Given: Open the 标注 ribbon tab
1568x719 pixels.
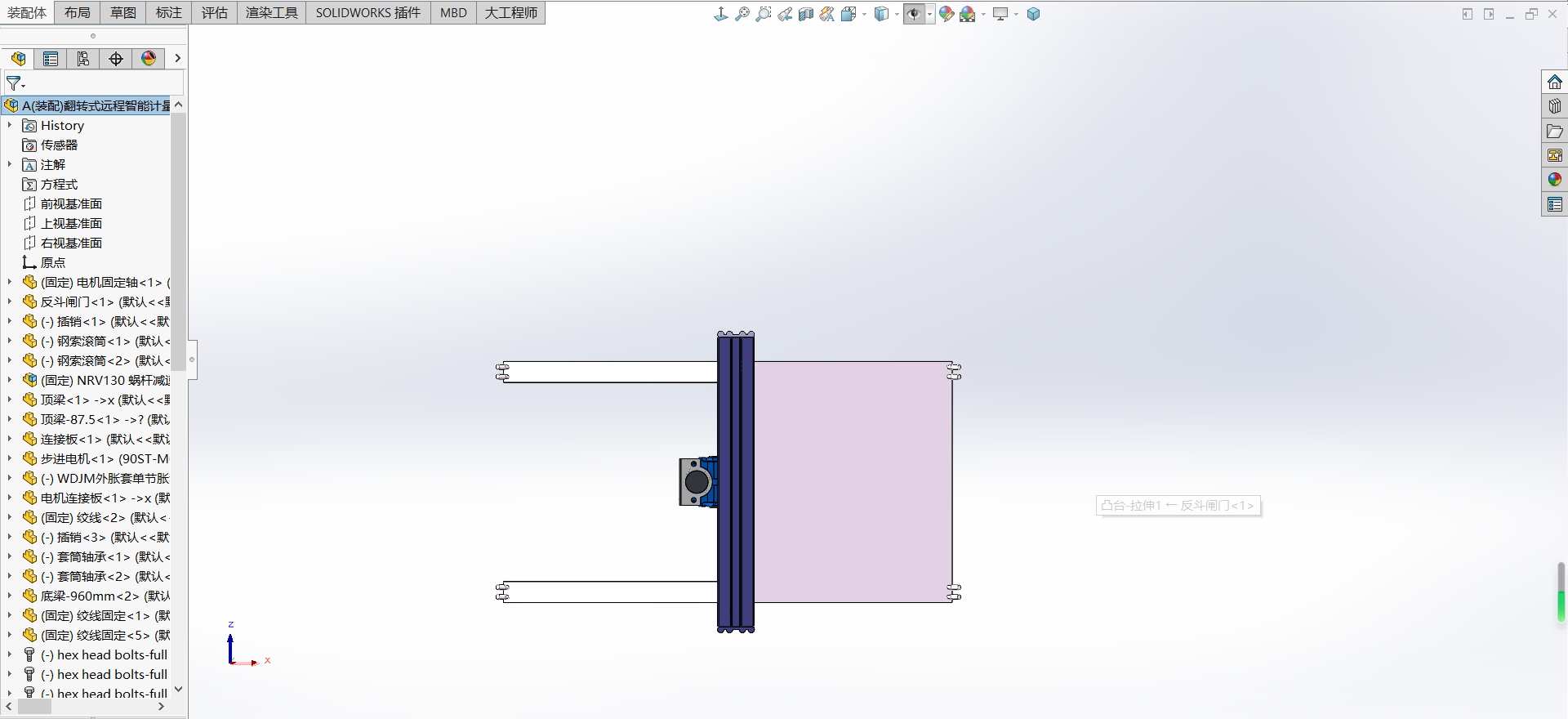Looking at the screenshot, I should click(x=169, y=13).
